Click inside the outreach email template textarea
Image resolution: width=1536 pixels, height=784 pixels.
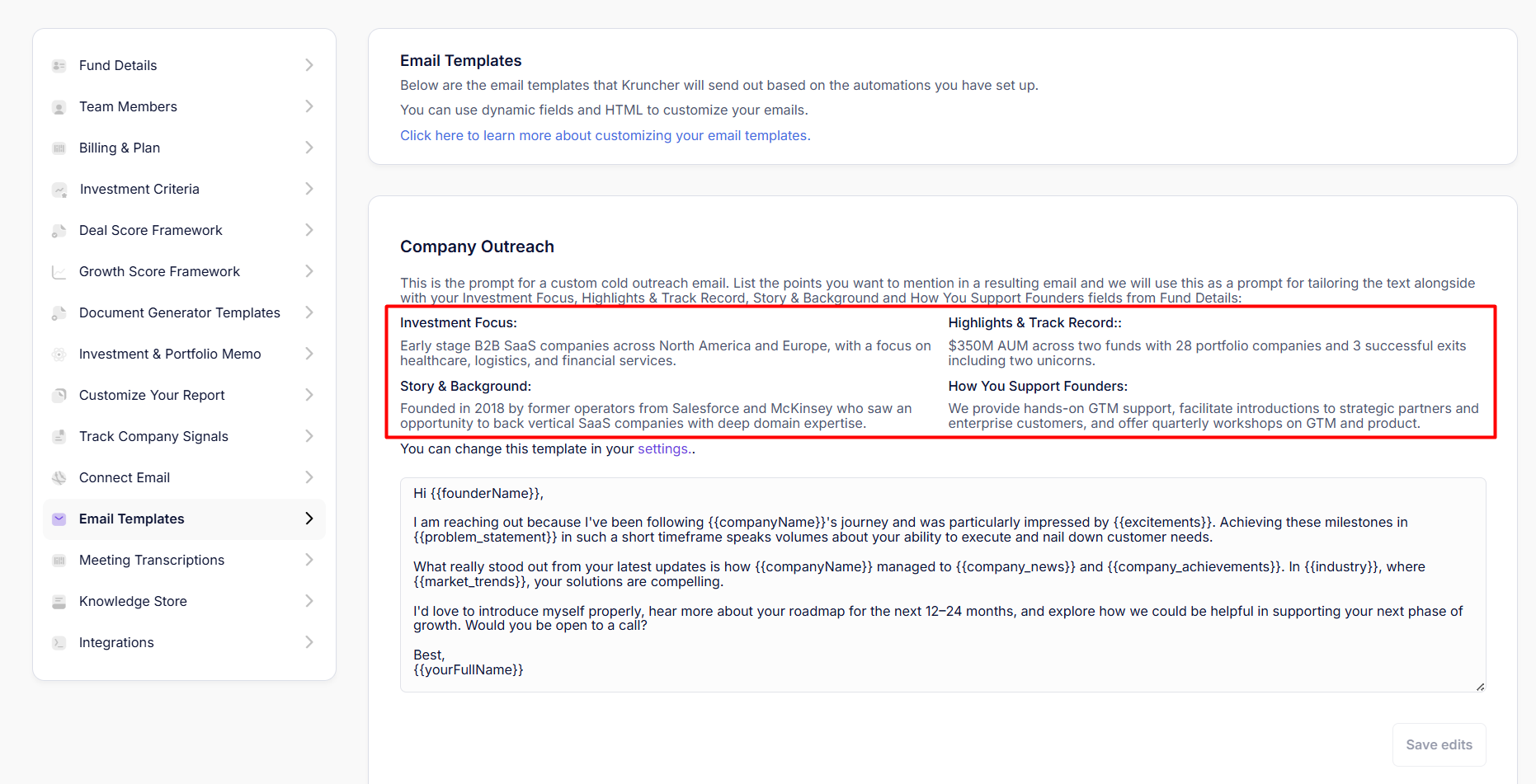(942, 584)
